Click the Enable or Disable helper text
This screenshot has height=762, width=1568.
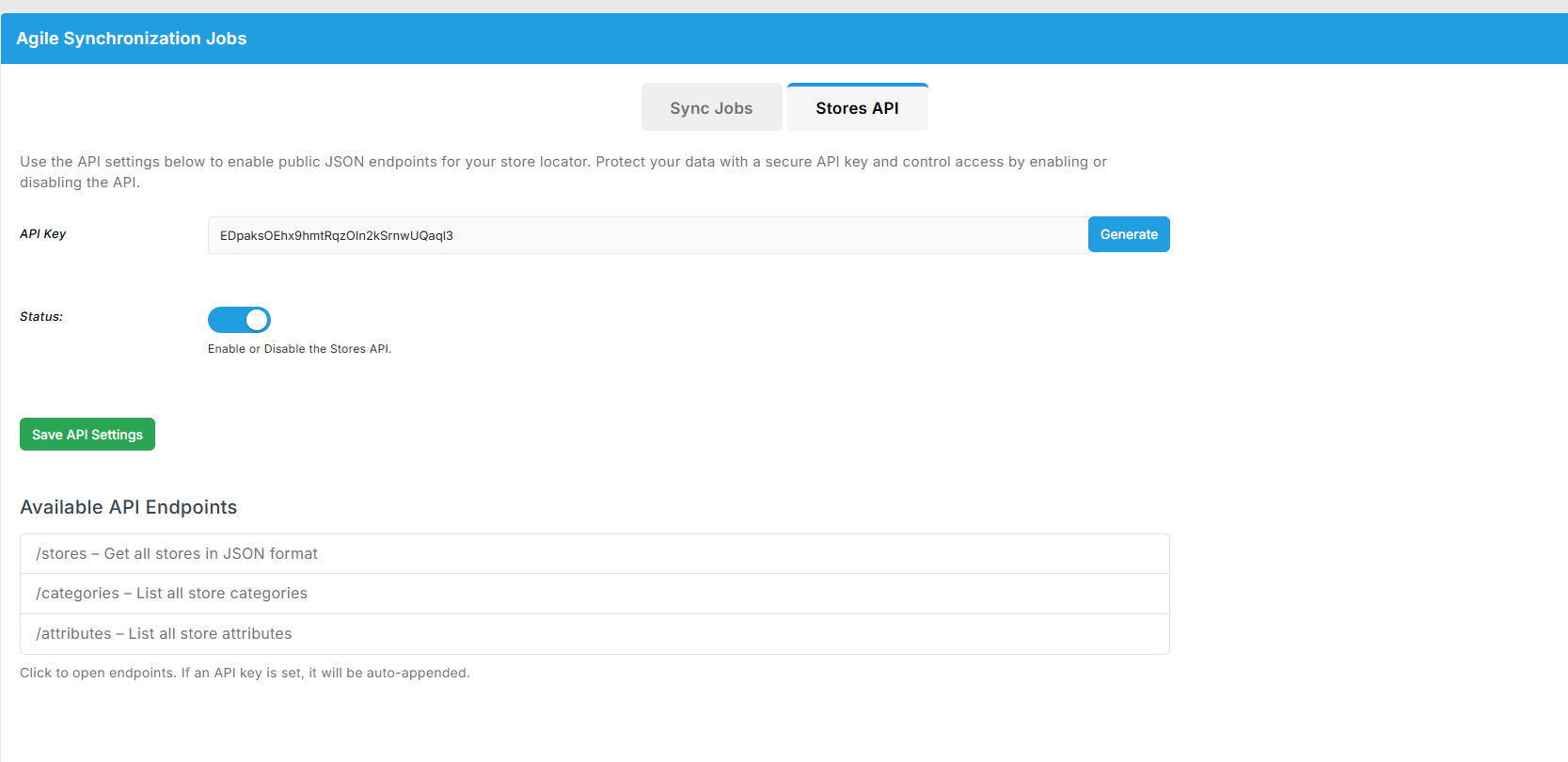(299, 349)
